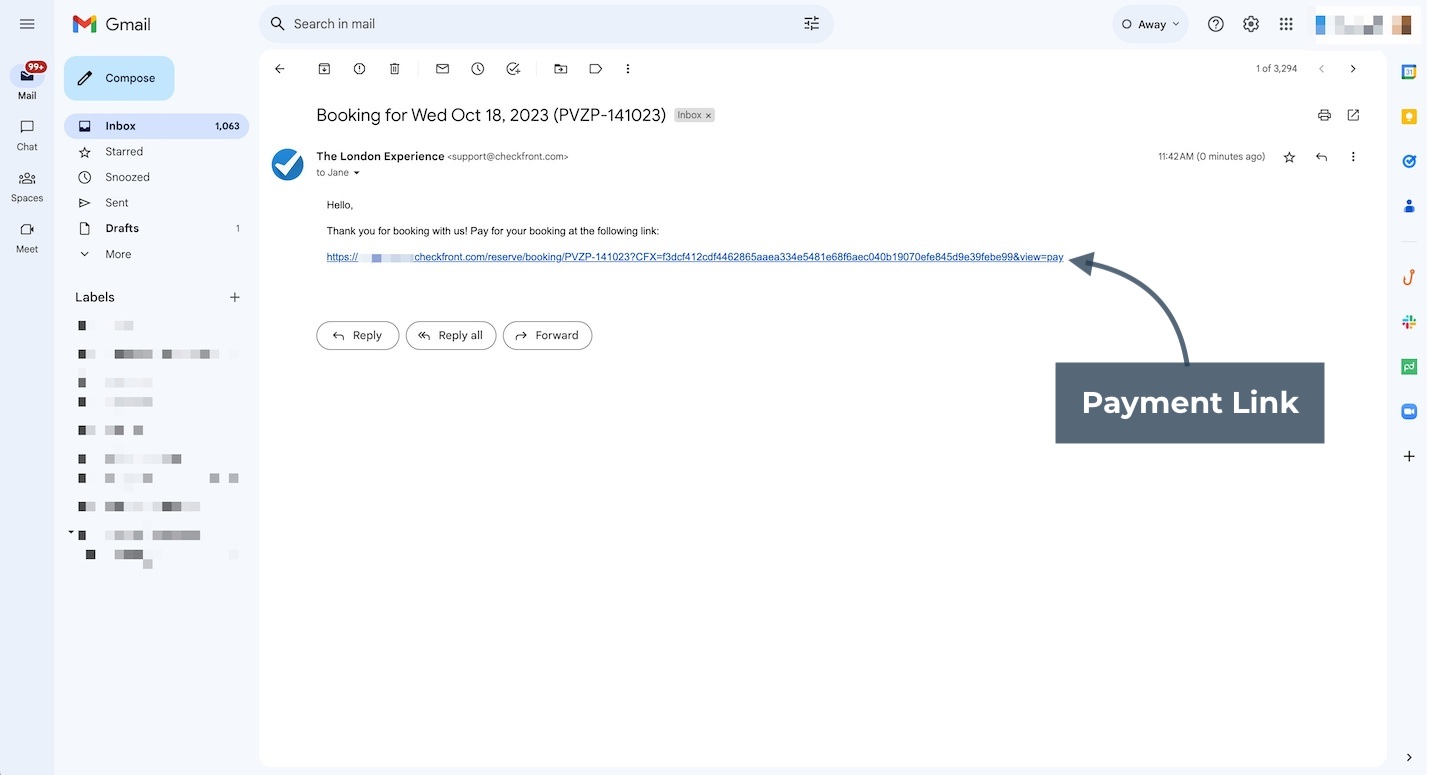Open the Drafts folder
The height and width of the screenshot is (775, 1430).
pyautogui.click(x=157, y=228)
